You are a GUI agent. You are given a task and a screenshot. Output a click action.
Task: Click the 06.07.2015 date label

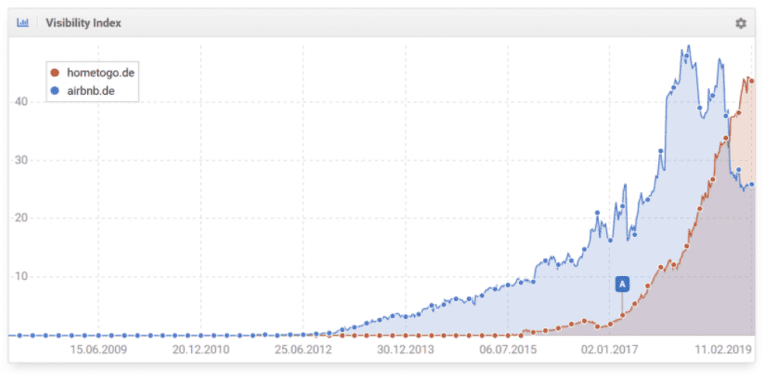pyautogui.click(x=508, y=350)
